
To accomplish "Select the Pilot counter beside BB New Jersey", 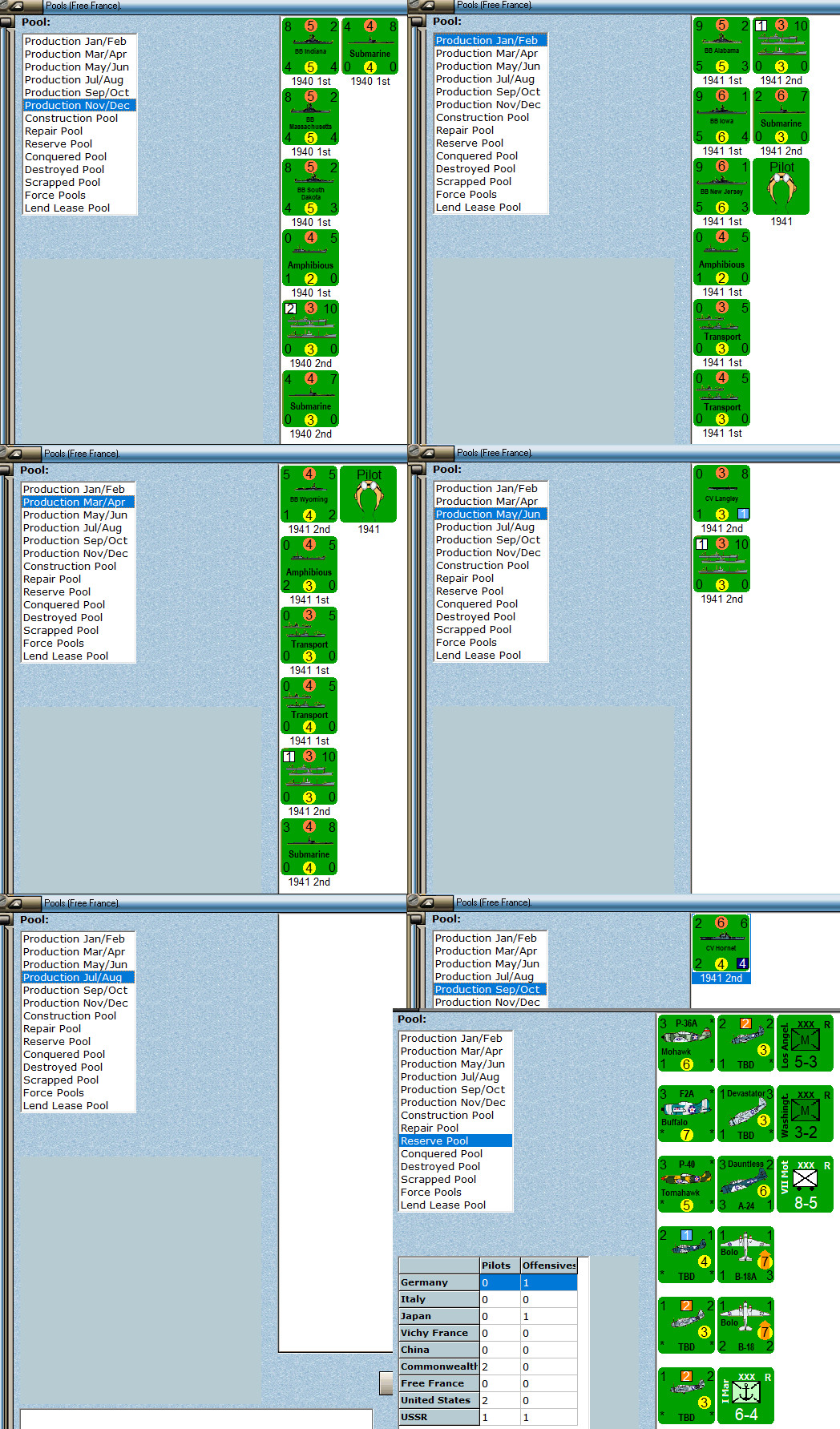I will pyautogui.click(x=781, y=186).
